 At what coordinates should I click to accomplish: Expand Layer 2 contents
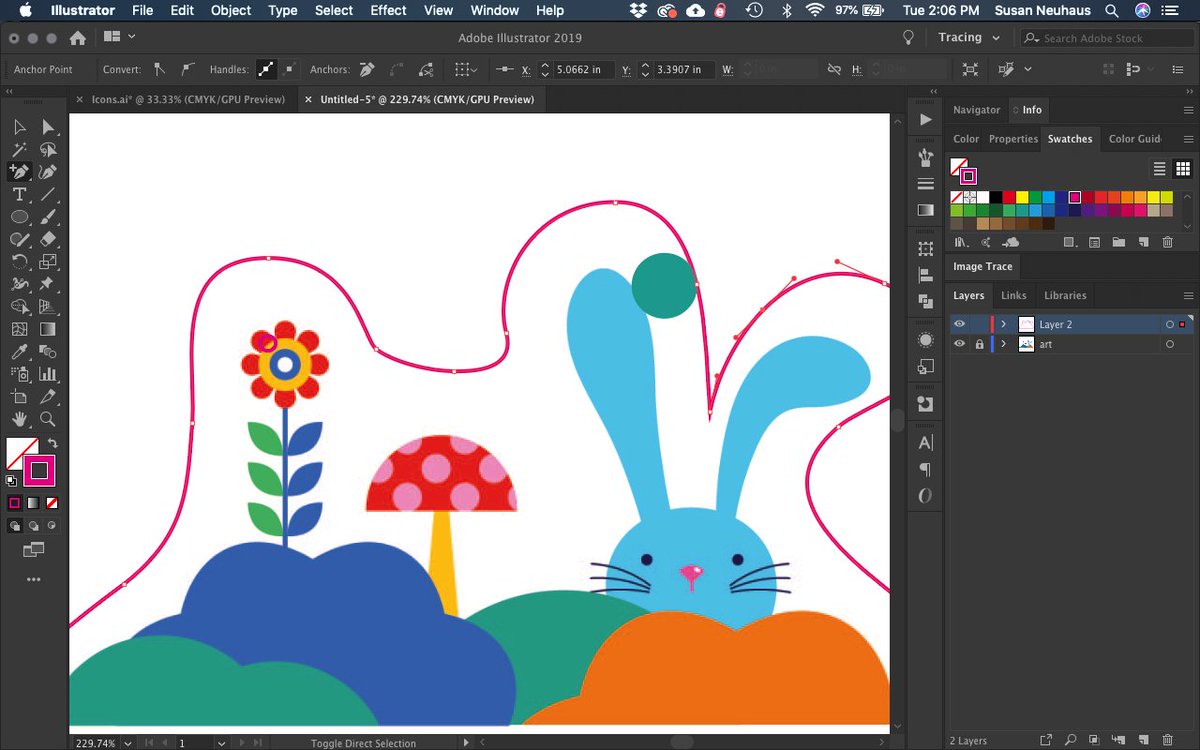(1003, 324)
